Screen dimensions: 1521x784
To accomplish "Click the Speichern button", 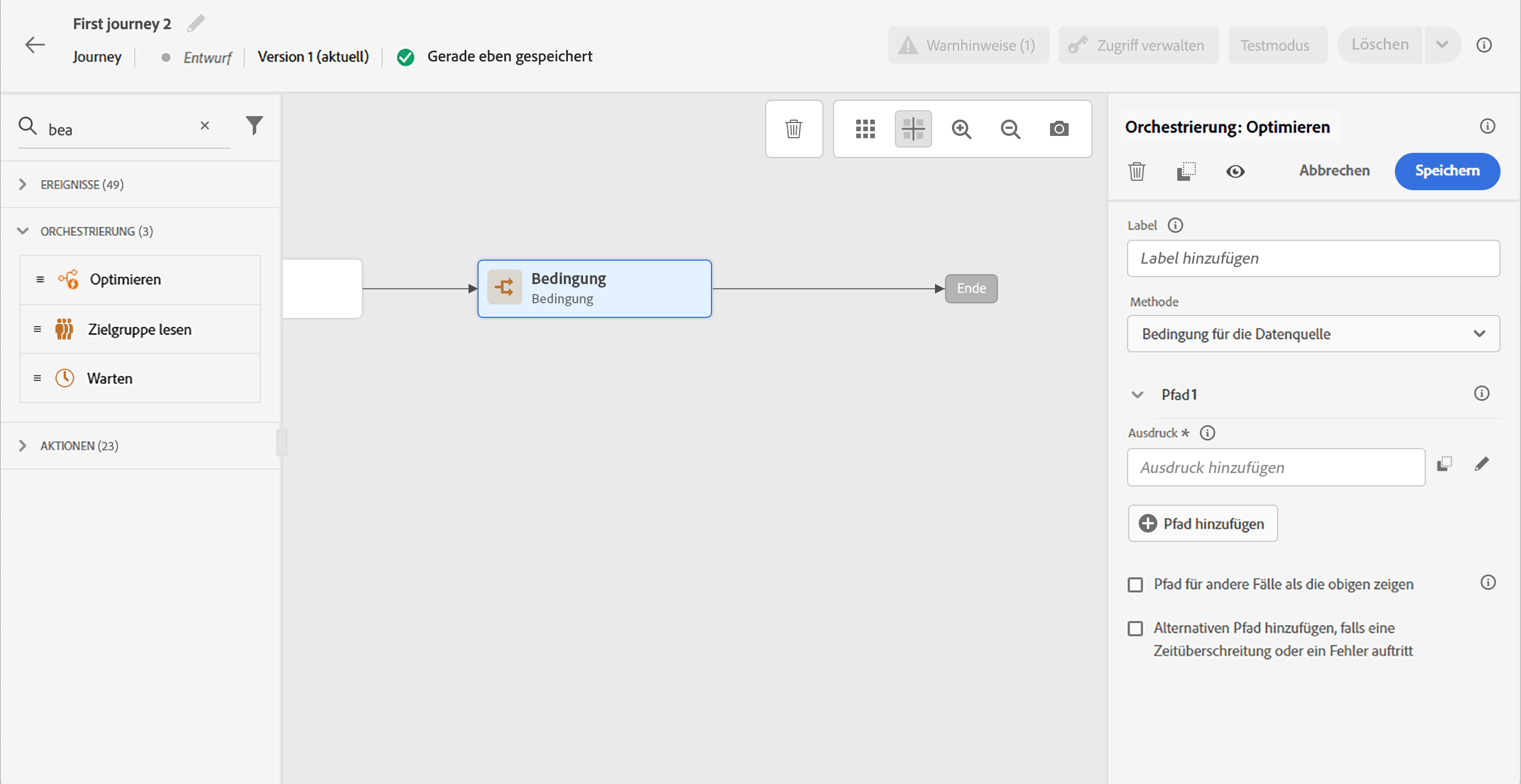I will point(1447,171).
